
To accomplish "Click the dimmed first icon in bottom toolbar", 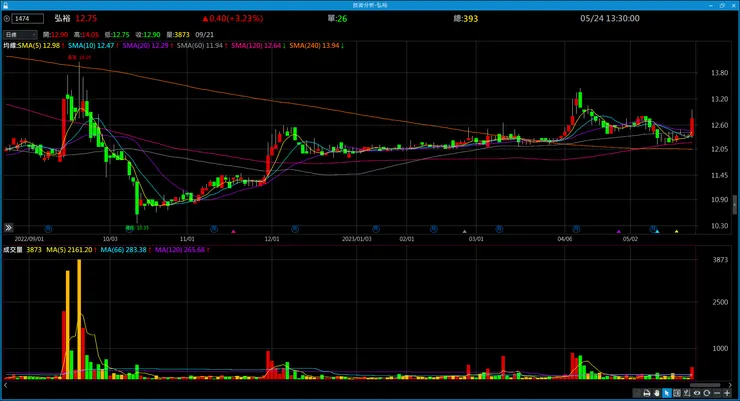I will click(x=637, y=393).
